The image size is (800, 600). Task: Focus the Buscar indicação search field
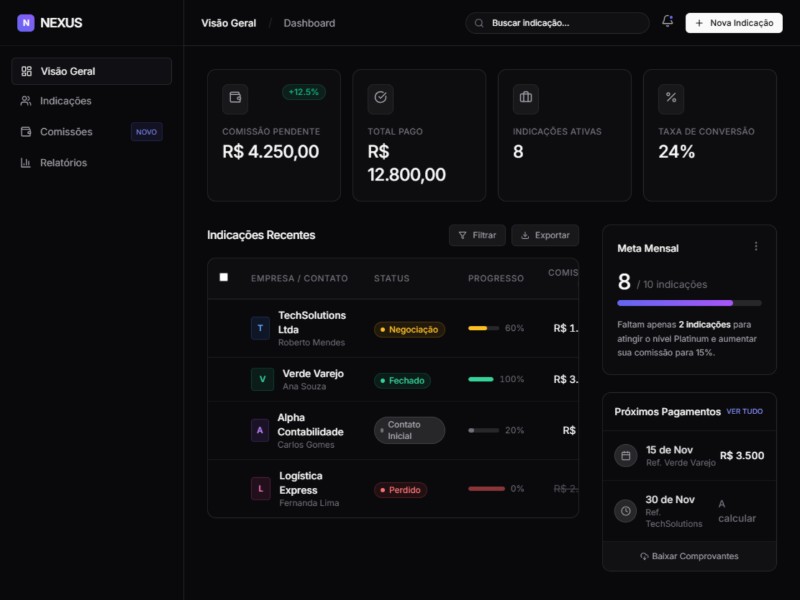[x=565, y=23]
